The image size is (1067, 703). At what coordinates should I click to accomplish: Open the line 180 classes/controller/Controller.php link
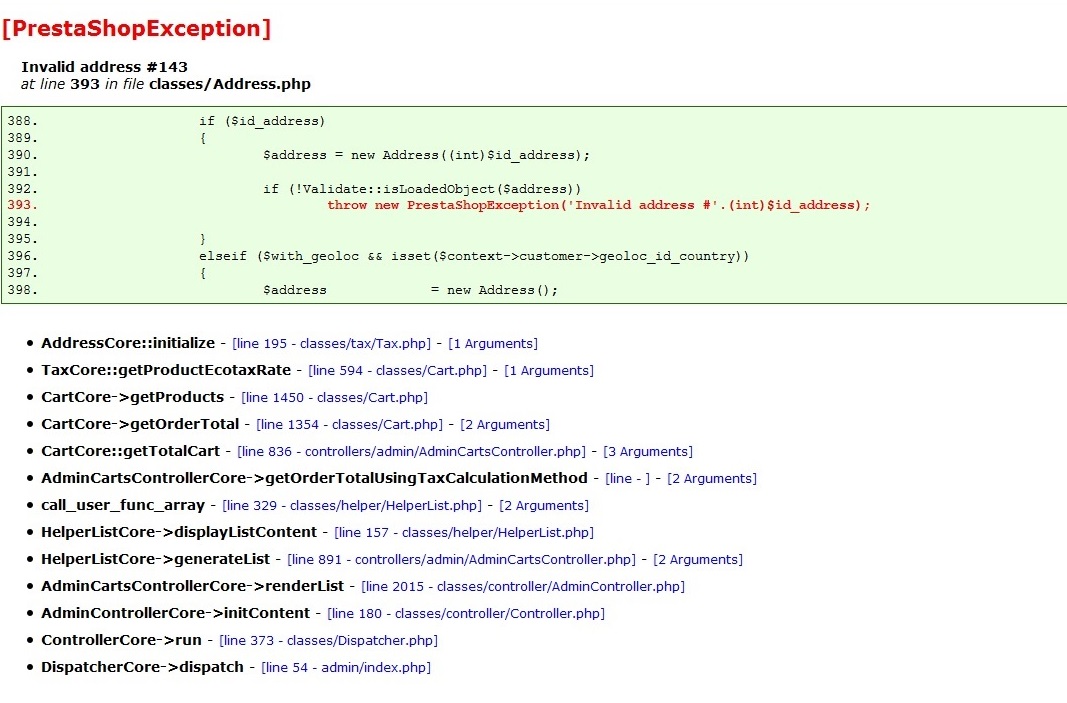coord(466,614)
